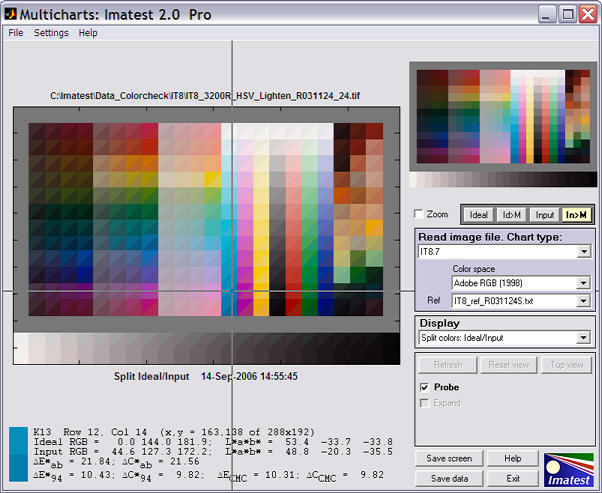Viewport: 602px width, 493px height.
Task: Click the Multicharts title bar app icon
Action: click(x=10, y=14)
